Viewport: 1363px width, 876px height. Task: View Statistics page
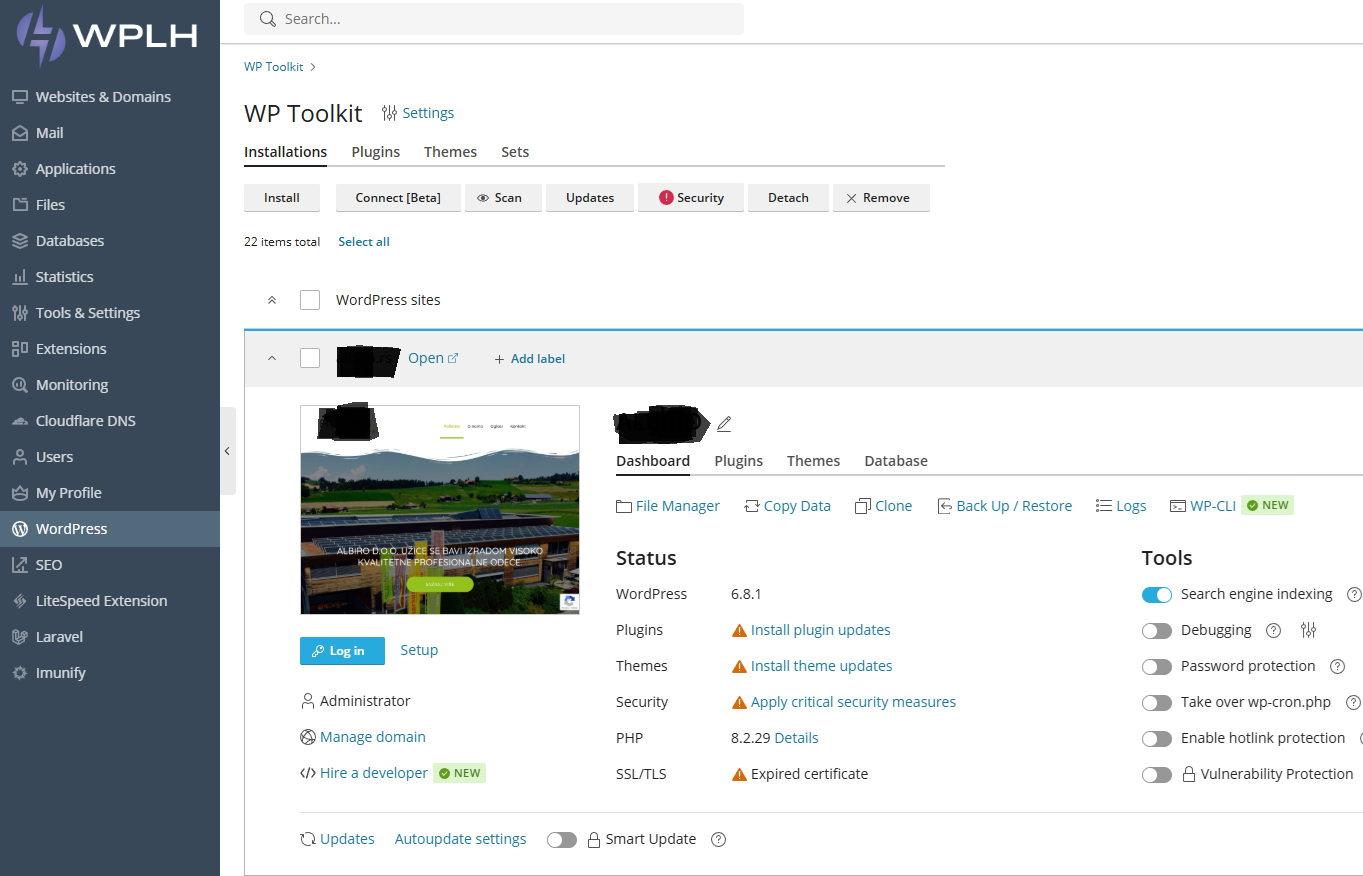coord(64,277)
